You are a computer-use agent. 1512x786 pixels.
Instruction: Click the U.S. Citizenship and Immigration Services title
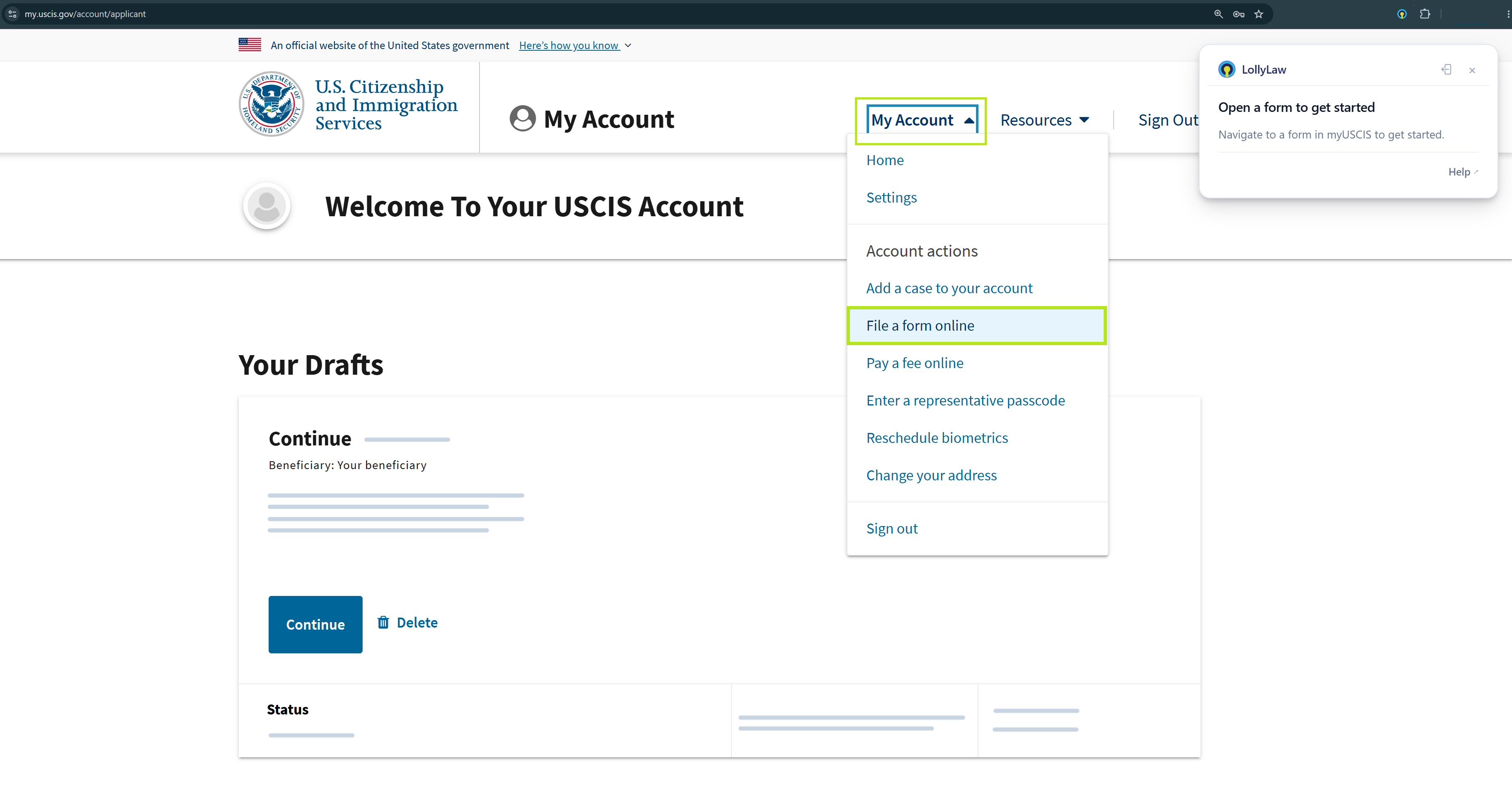click(x=386, y=104)
